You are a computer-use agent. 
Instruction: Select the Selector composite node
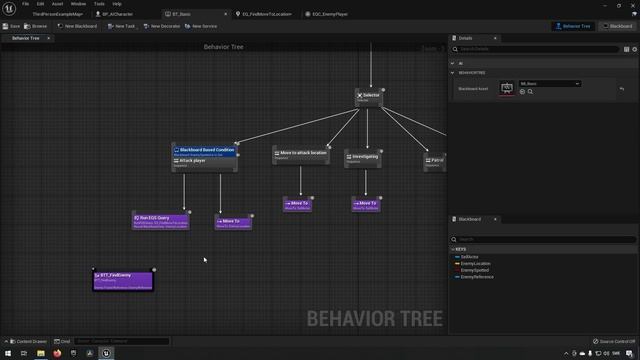[369, 97]
